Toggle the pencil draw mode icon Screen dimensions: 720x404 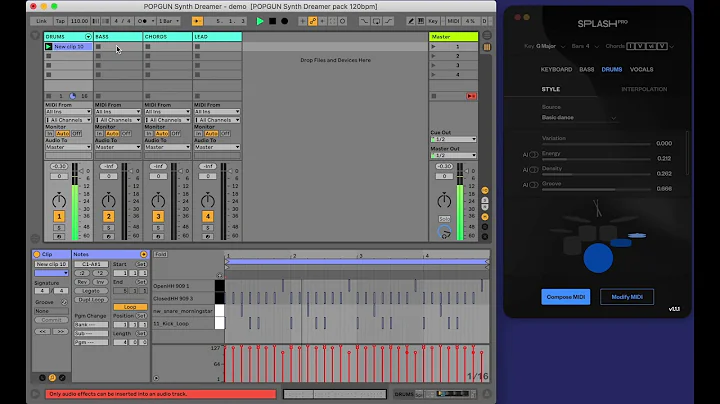pyautogui.click(x=411, y=21)
